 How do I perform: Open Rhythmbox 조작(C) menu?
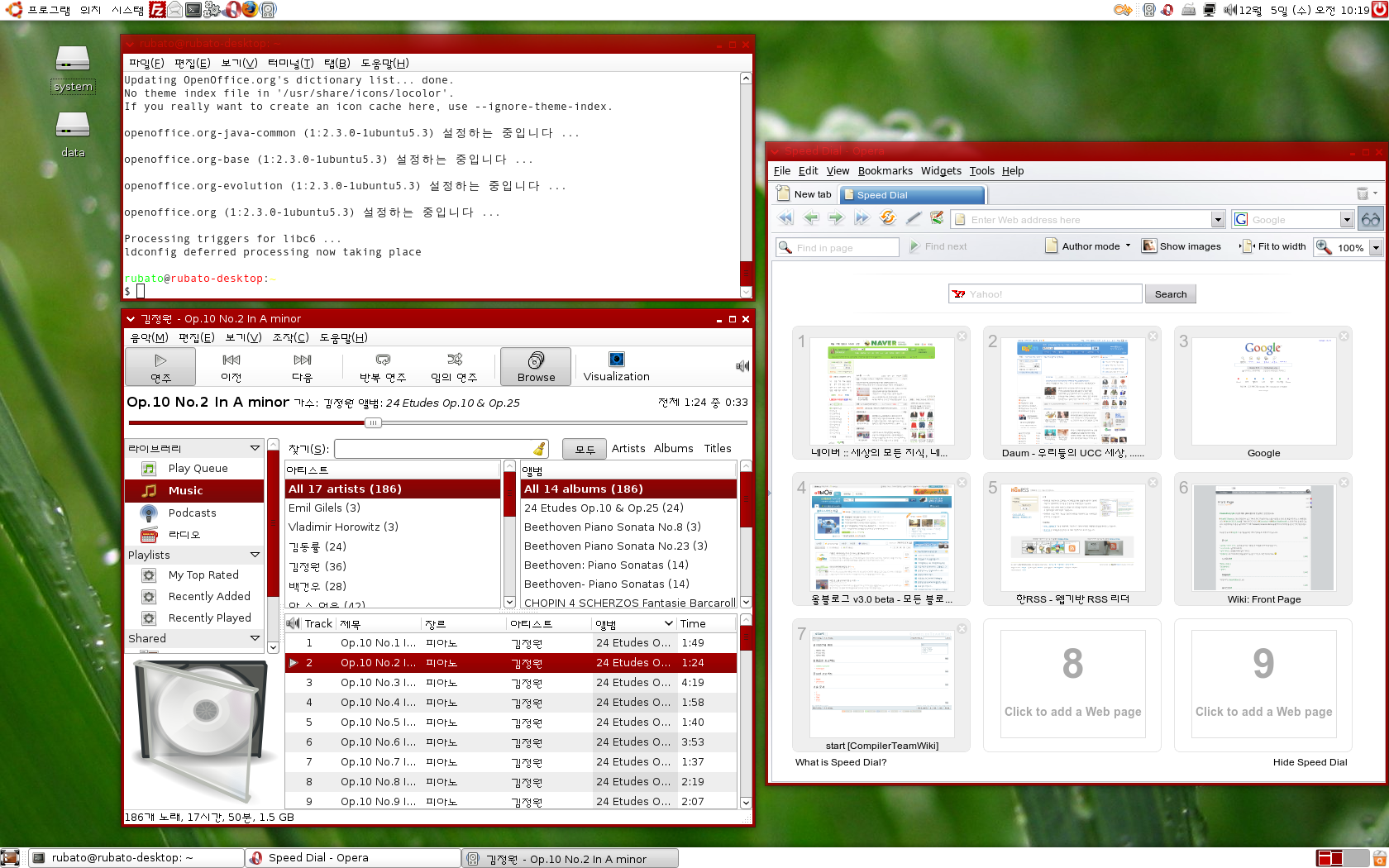290,337
